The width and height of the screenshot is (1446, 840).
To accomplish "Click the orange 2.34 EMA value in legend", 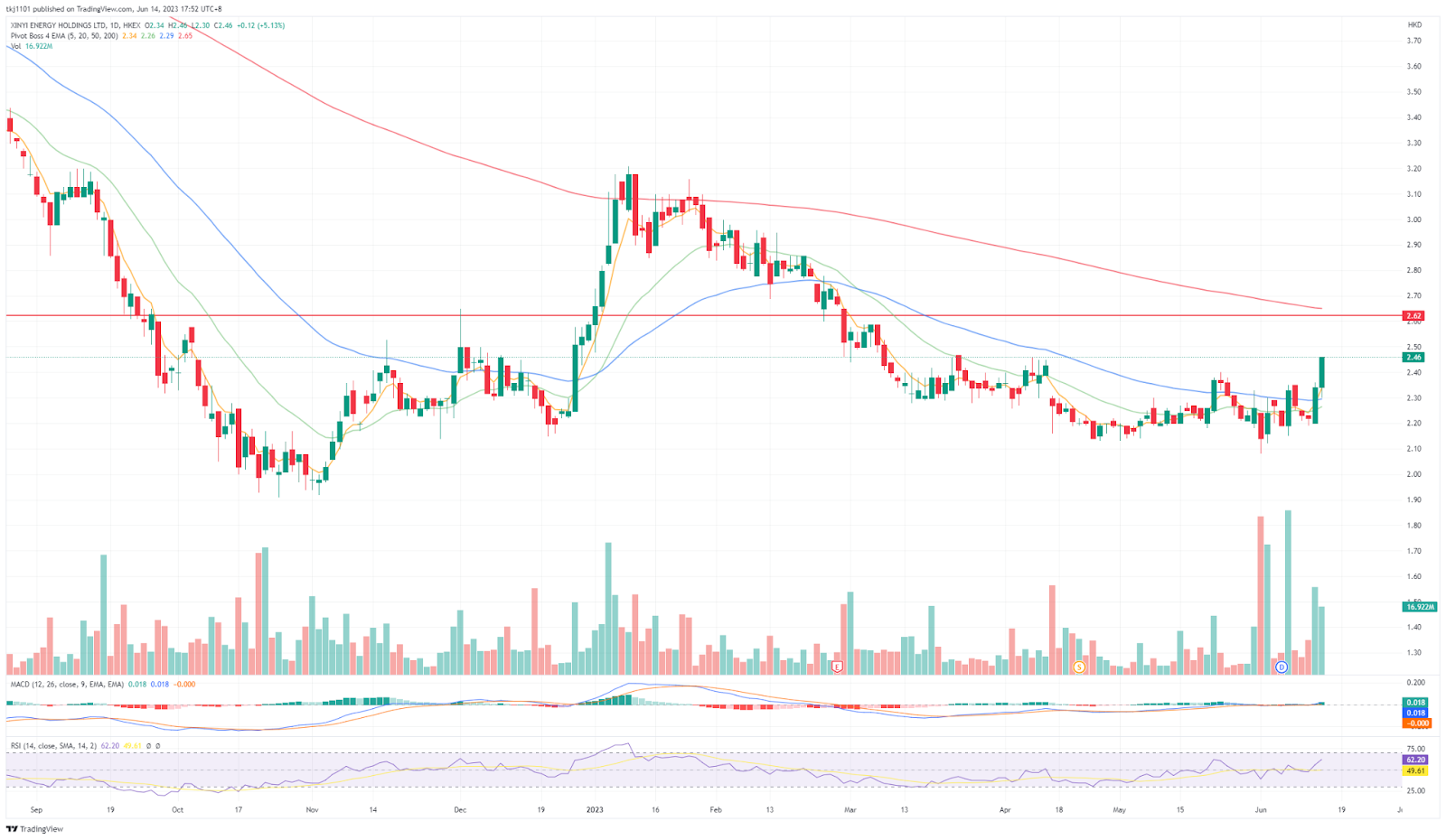I will (x=129, y=36).
